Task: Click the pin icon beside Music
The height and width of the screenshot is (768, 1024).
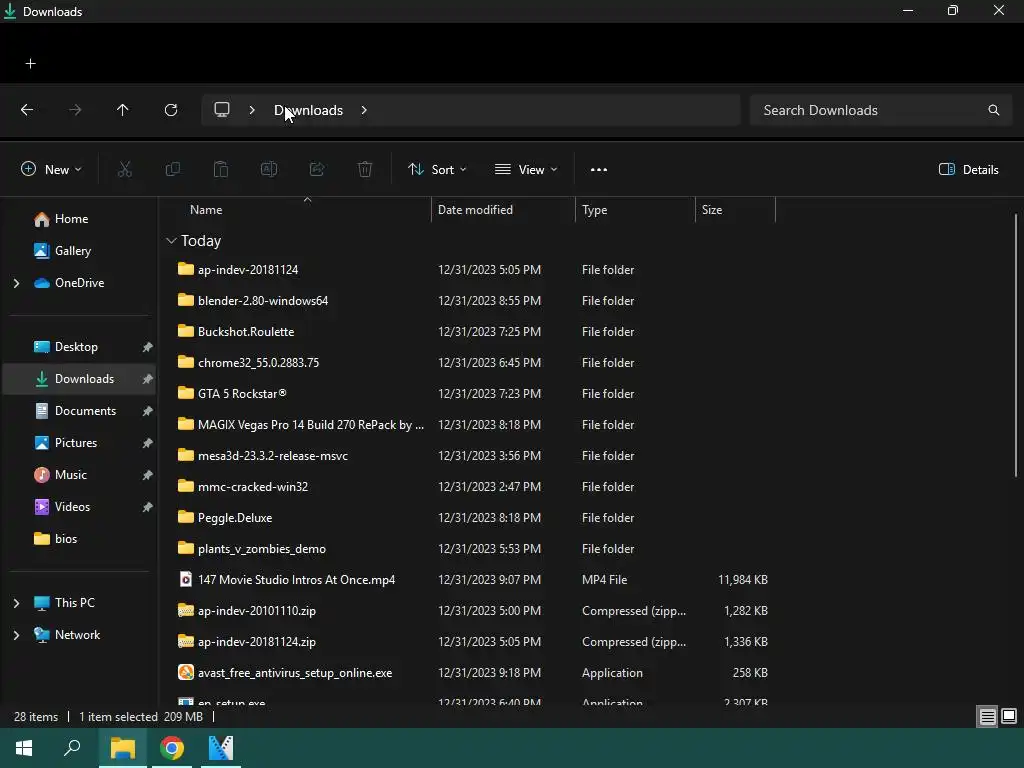Action: coord(148,475)
